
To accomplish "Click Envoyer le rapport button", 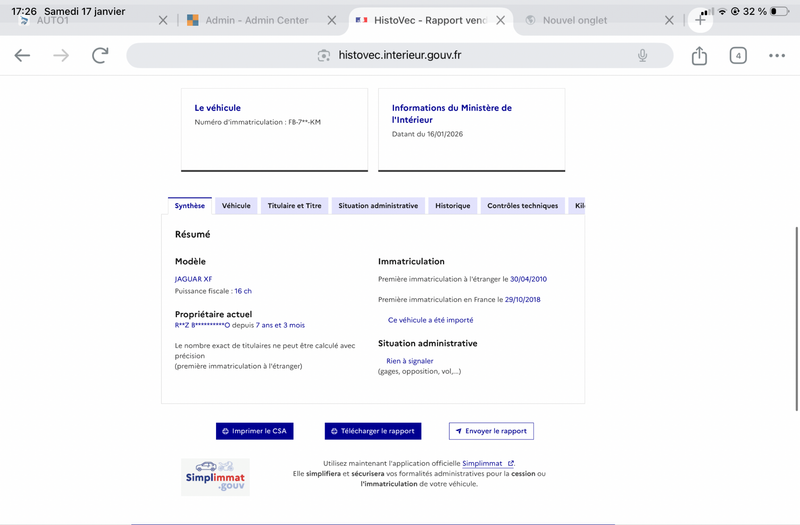I will [x=491, y=431].
